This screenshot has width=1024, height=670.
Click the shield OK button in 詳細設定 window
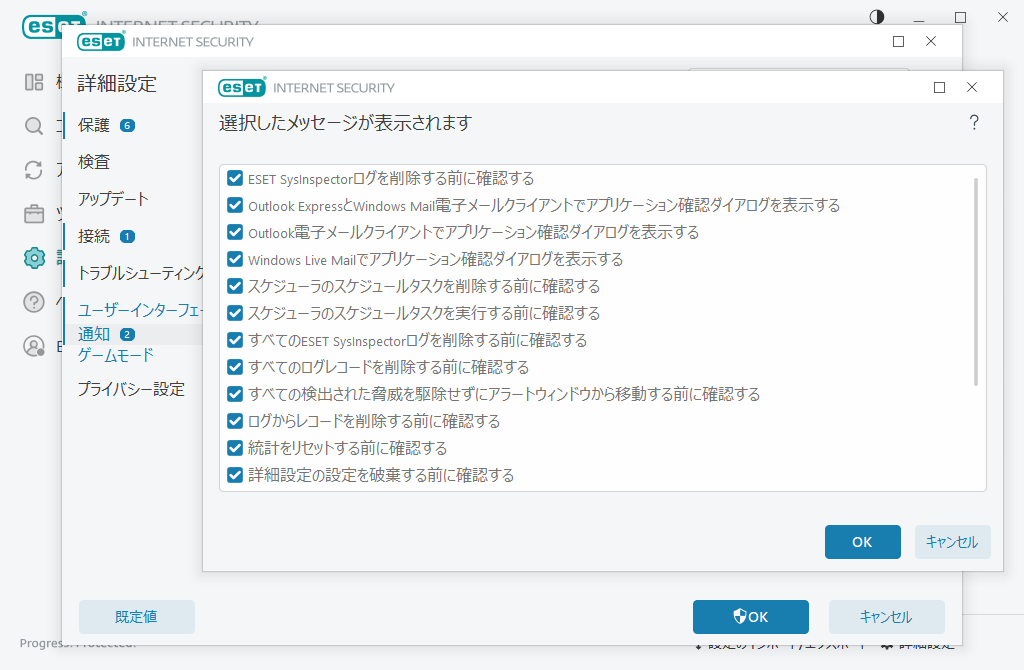750,617
